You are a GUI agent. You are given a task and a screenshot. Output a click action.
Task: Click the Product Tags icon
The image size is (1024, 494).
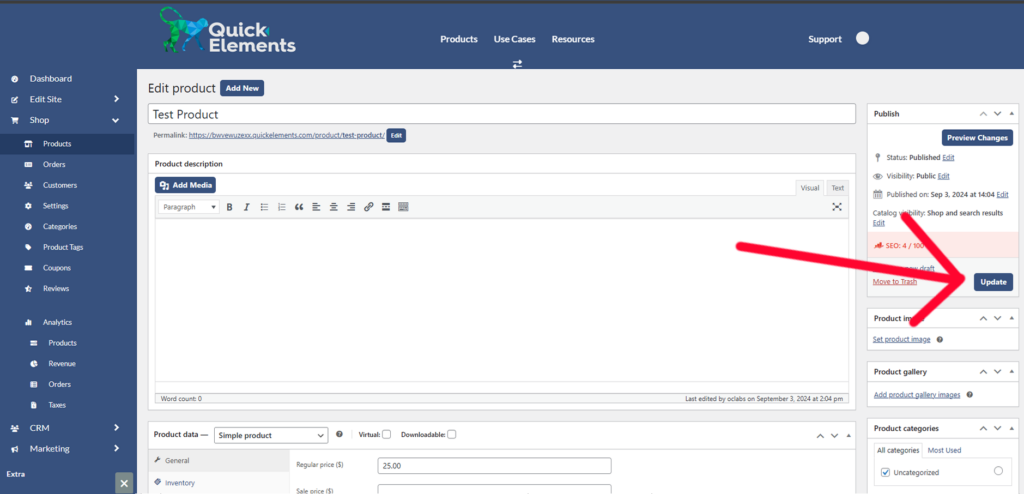pos(28,248)
